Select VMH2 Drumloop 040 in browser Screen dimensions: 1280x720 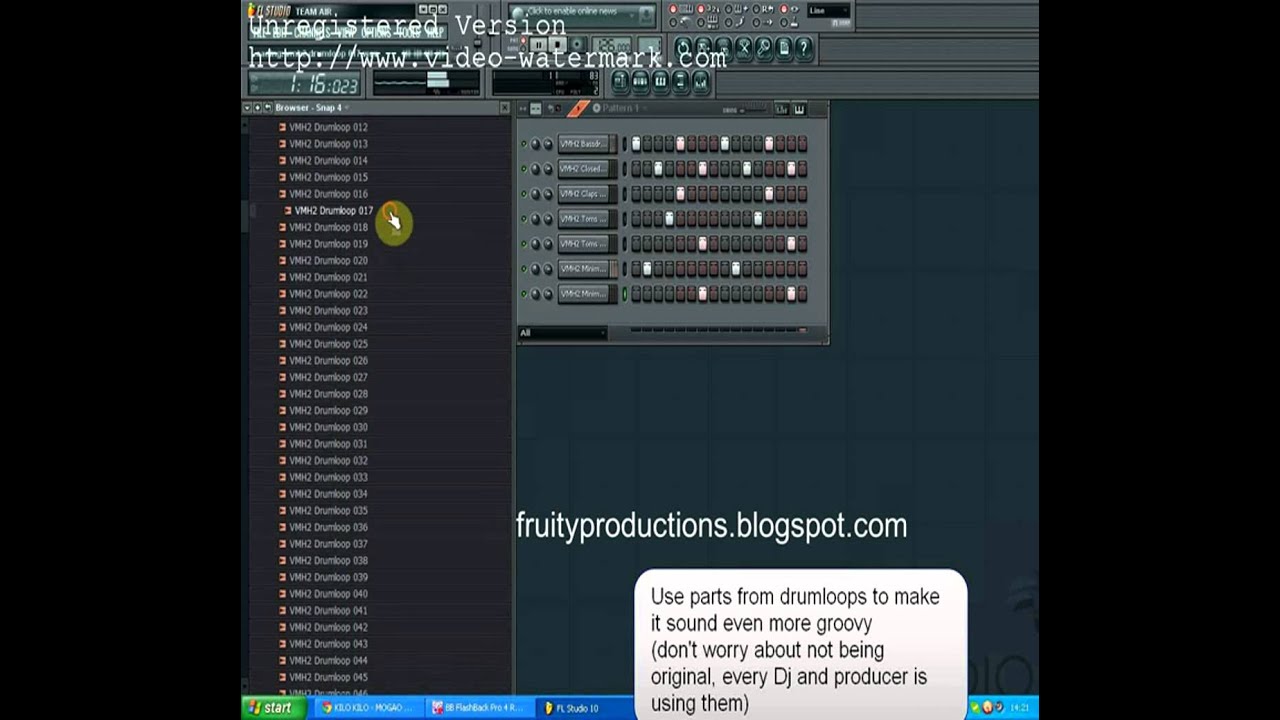pyautogui.click(x=328, y=594)
